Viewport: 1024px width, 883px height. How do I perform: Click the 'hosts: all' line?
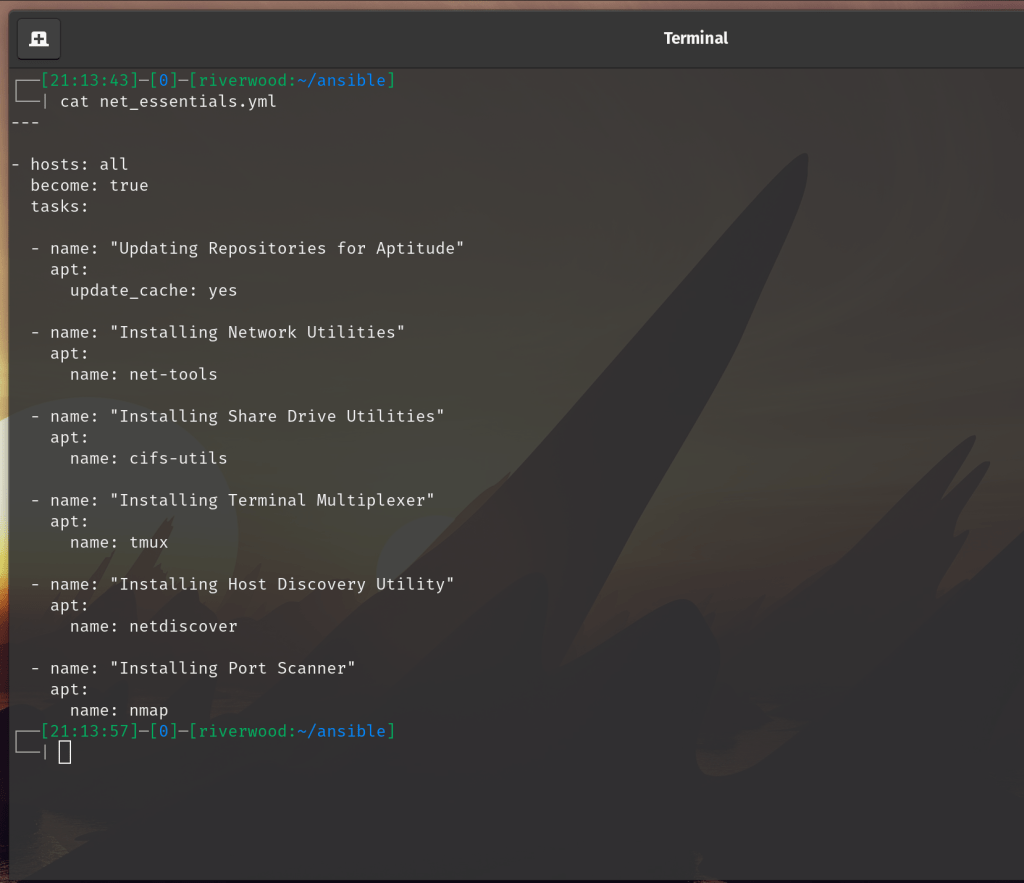(x=78, y=164)
